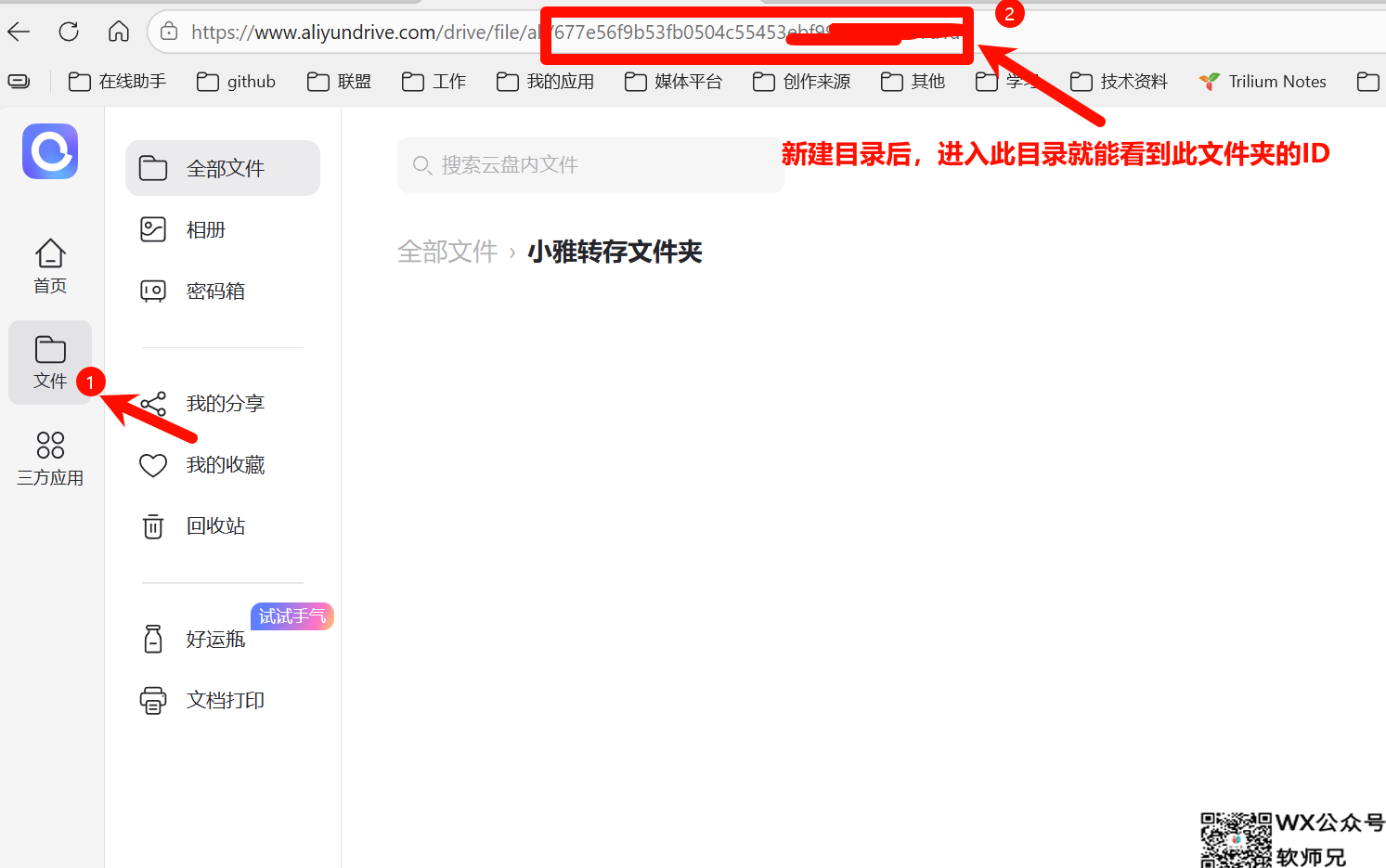Click the Aliyun Drive logo icon

[50, 151]
